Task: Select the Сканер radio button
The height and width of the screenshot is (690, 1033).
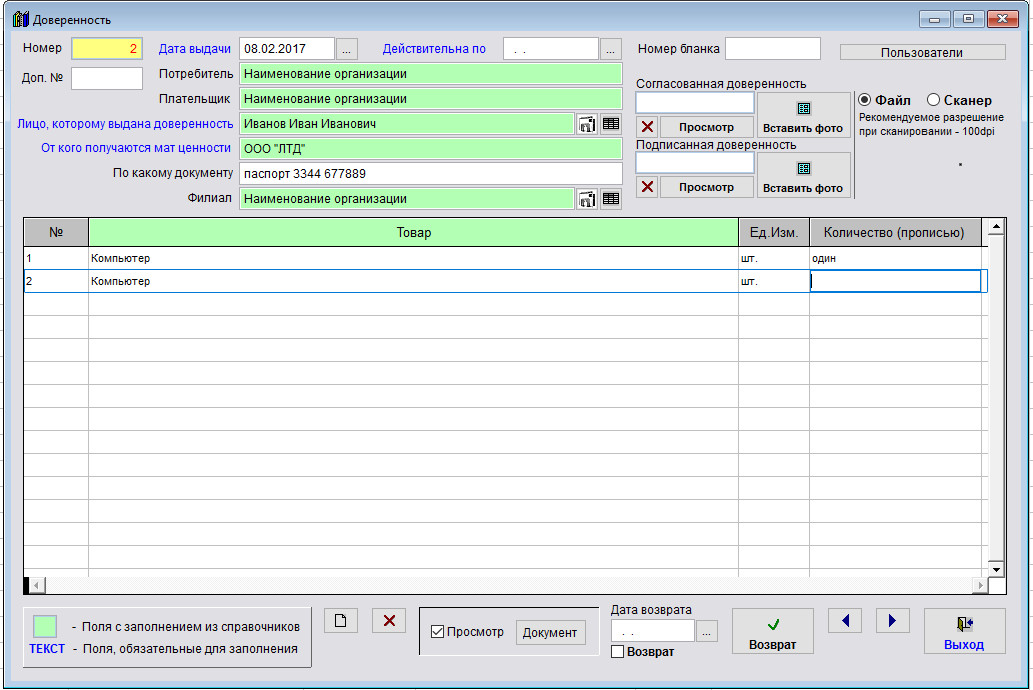Action: click(x=933, y=100)
